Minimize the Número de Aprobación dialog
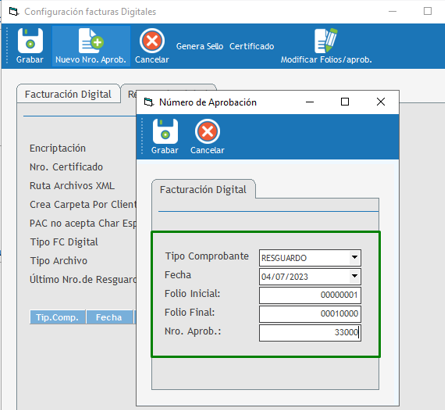This screenshot has height=410, width=445. pyautogui.click(x=310, y=102)
